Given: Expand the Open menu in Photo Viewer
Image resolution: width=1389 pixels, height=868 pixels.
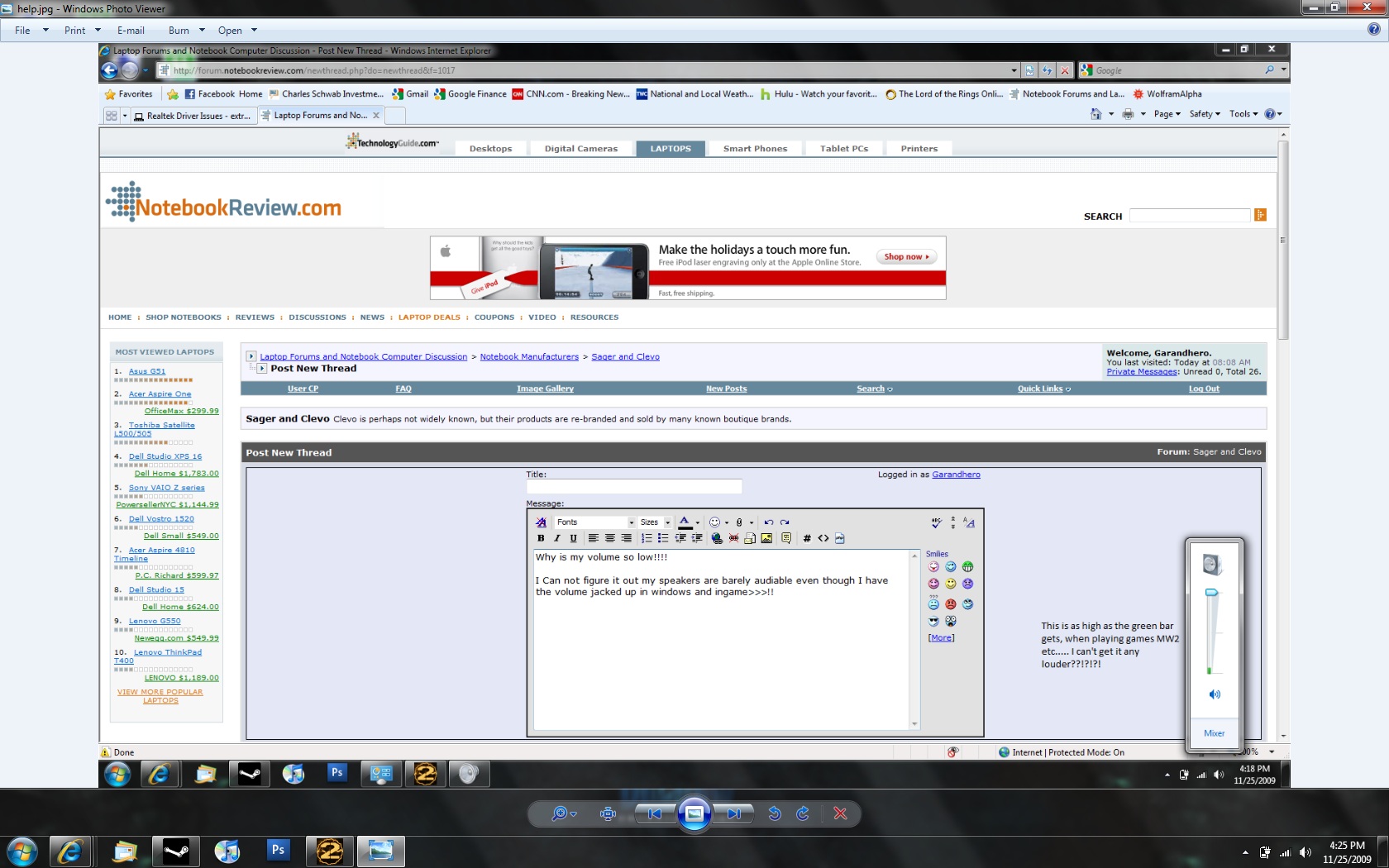Looking at the screenshot, I should click(x=237, y=31).
